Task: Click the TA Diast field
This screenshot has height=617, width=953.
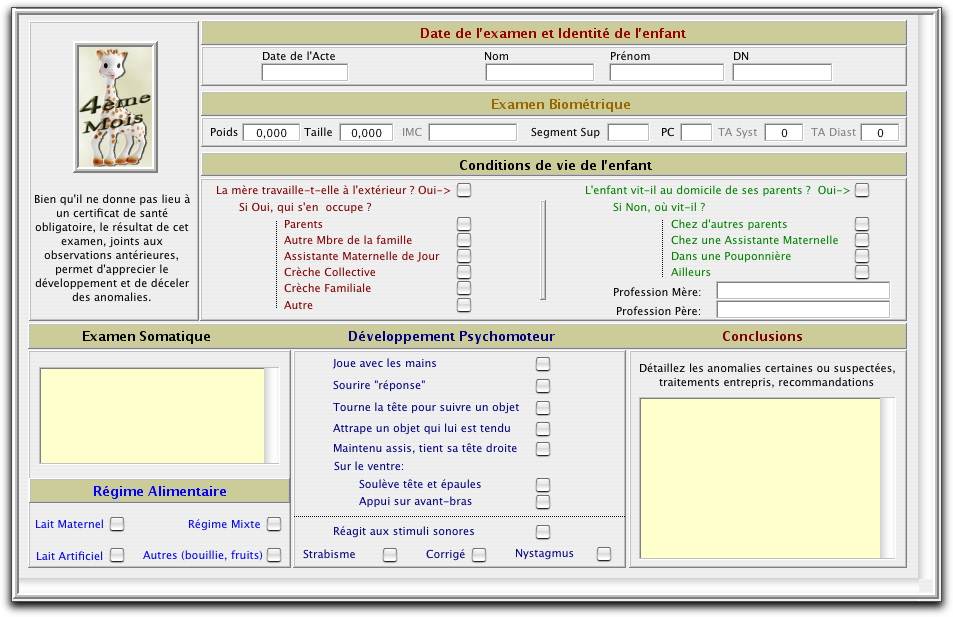Action: (x=879, y=133)
